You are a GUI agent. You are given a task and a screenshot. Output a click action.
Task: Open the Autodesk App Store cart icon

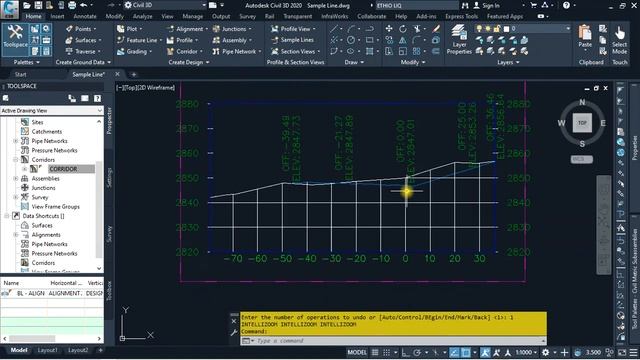pos(533,5)
